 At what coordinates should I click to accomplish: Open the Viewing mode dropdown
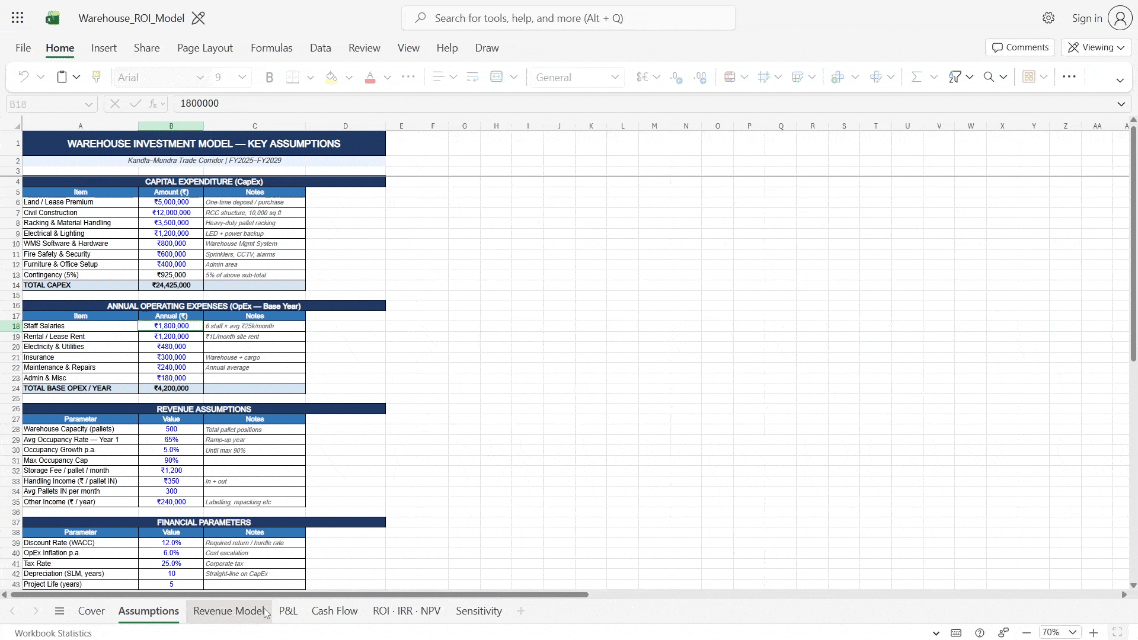[x=1096, y=47]
